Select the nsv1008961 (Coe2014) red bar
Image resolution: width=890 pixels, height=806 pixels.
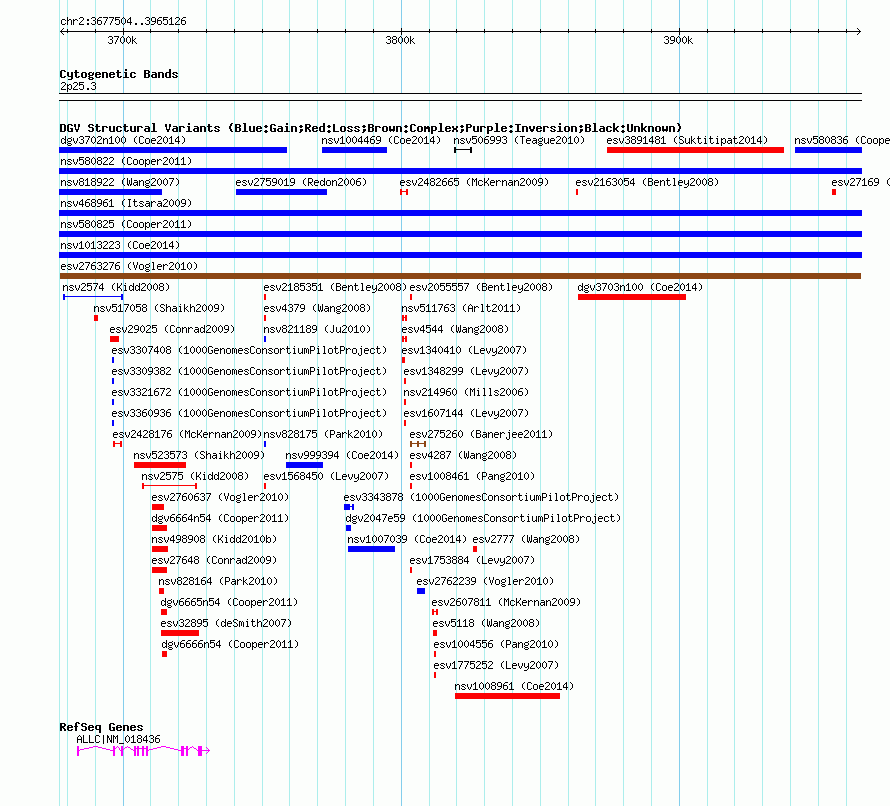(x=507, y=696)
